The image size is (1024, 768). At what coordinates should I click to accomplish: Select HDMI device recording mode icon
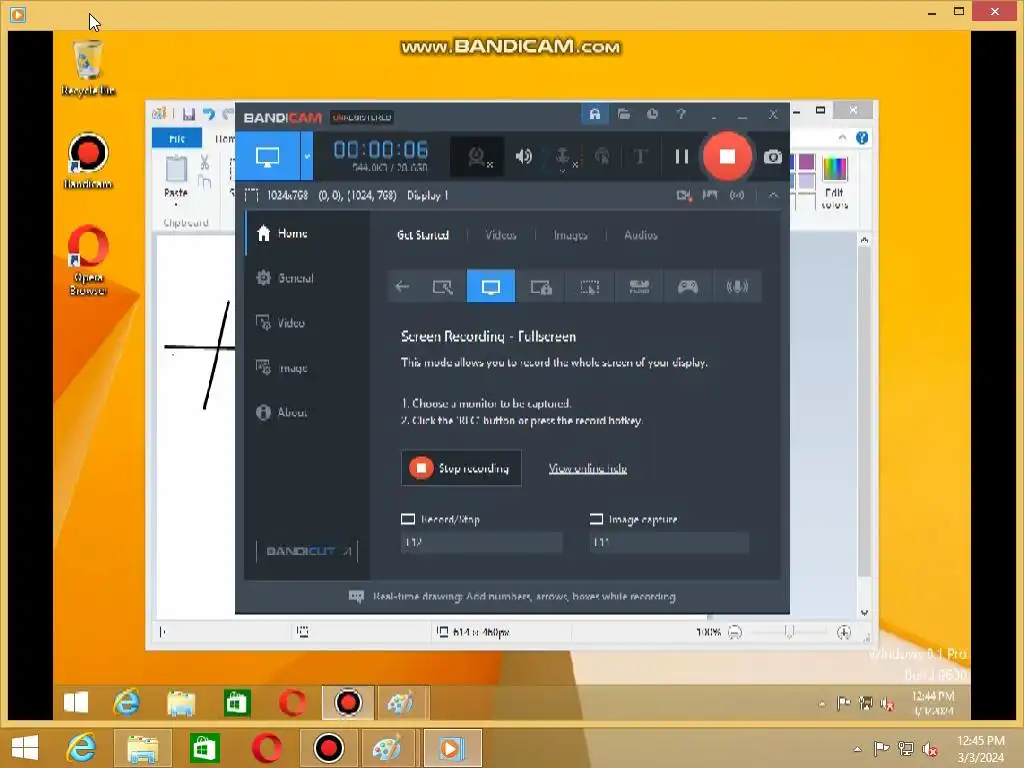[639, 286]
